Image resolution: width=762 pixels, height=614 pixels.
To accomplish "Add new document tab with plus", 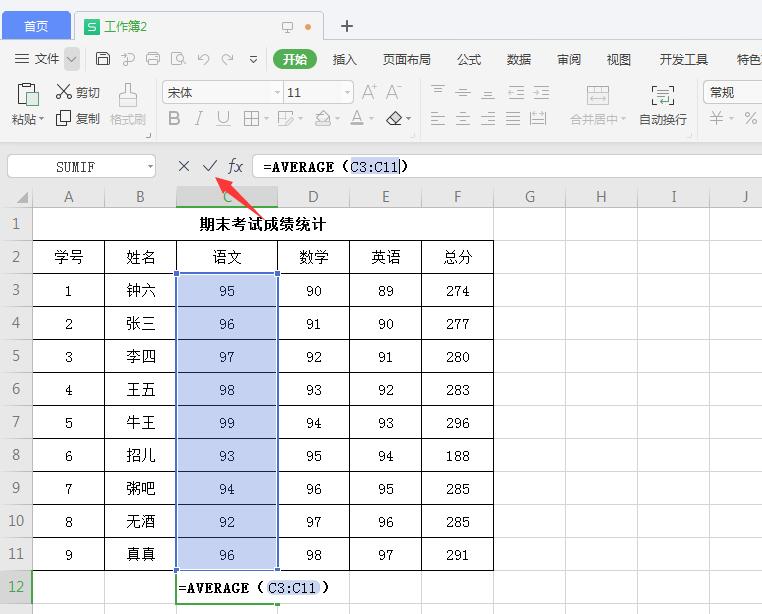I will coord(346,26).
